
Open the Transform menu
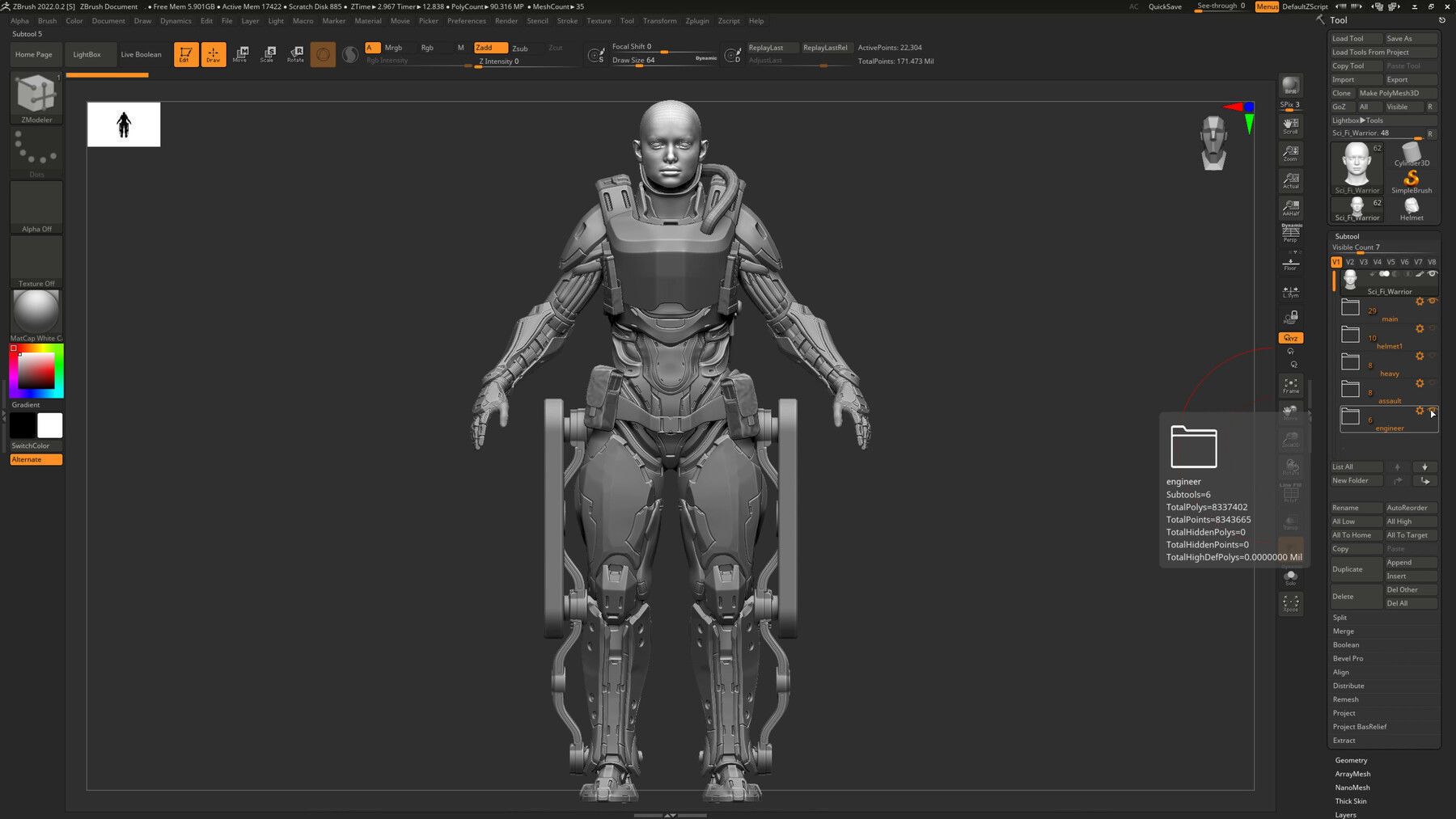click(x=659, y=21)
